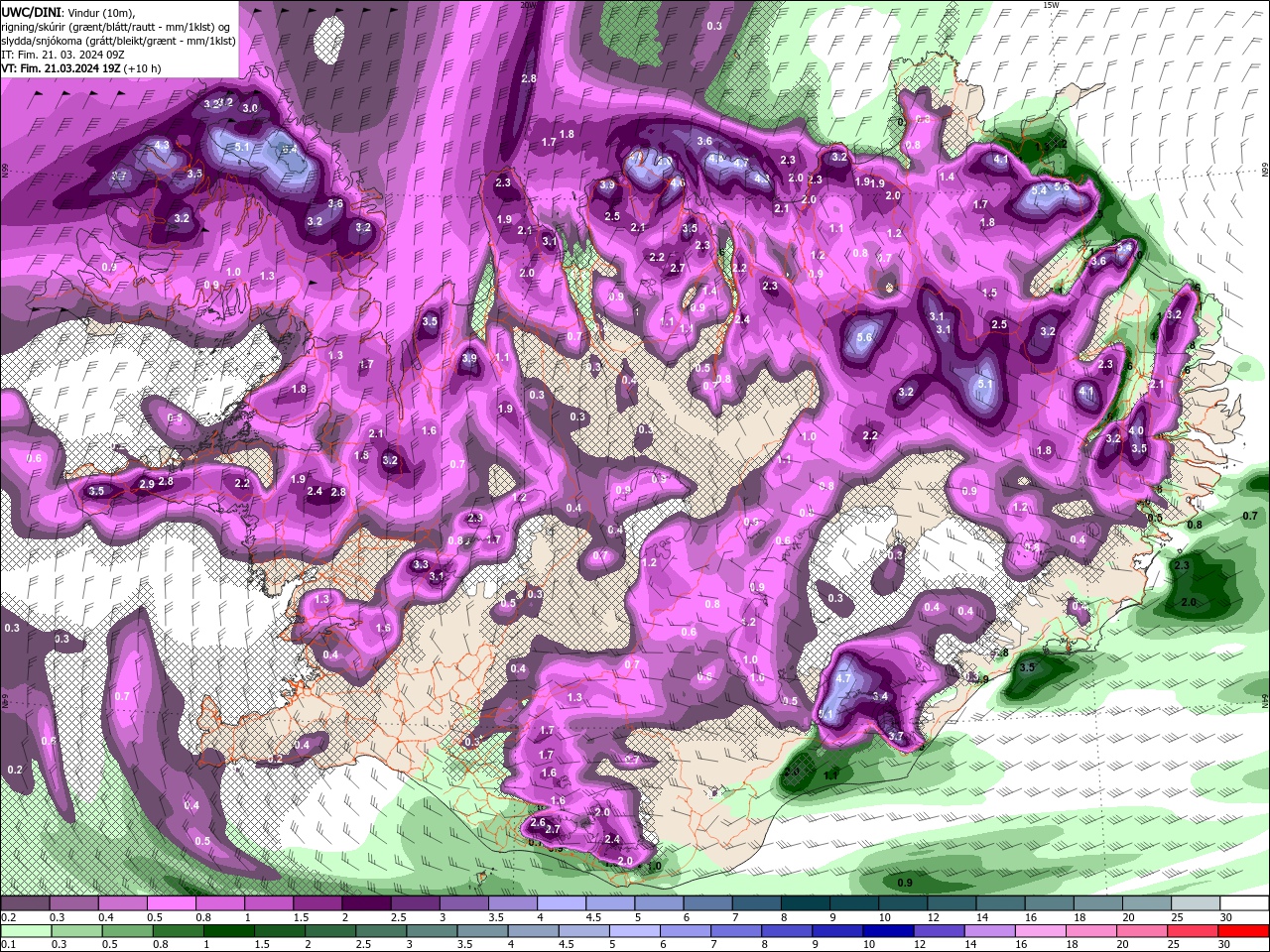Screen dimensions: 1270x952
Task: Click the '4.5' label on the upper scale
Action: coord(592,917)
